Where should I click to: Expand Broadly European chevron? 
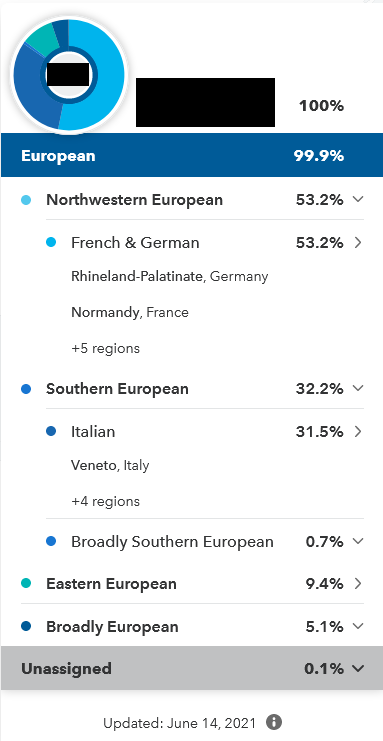tap(358, 627)
